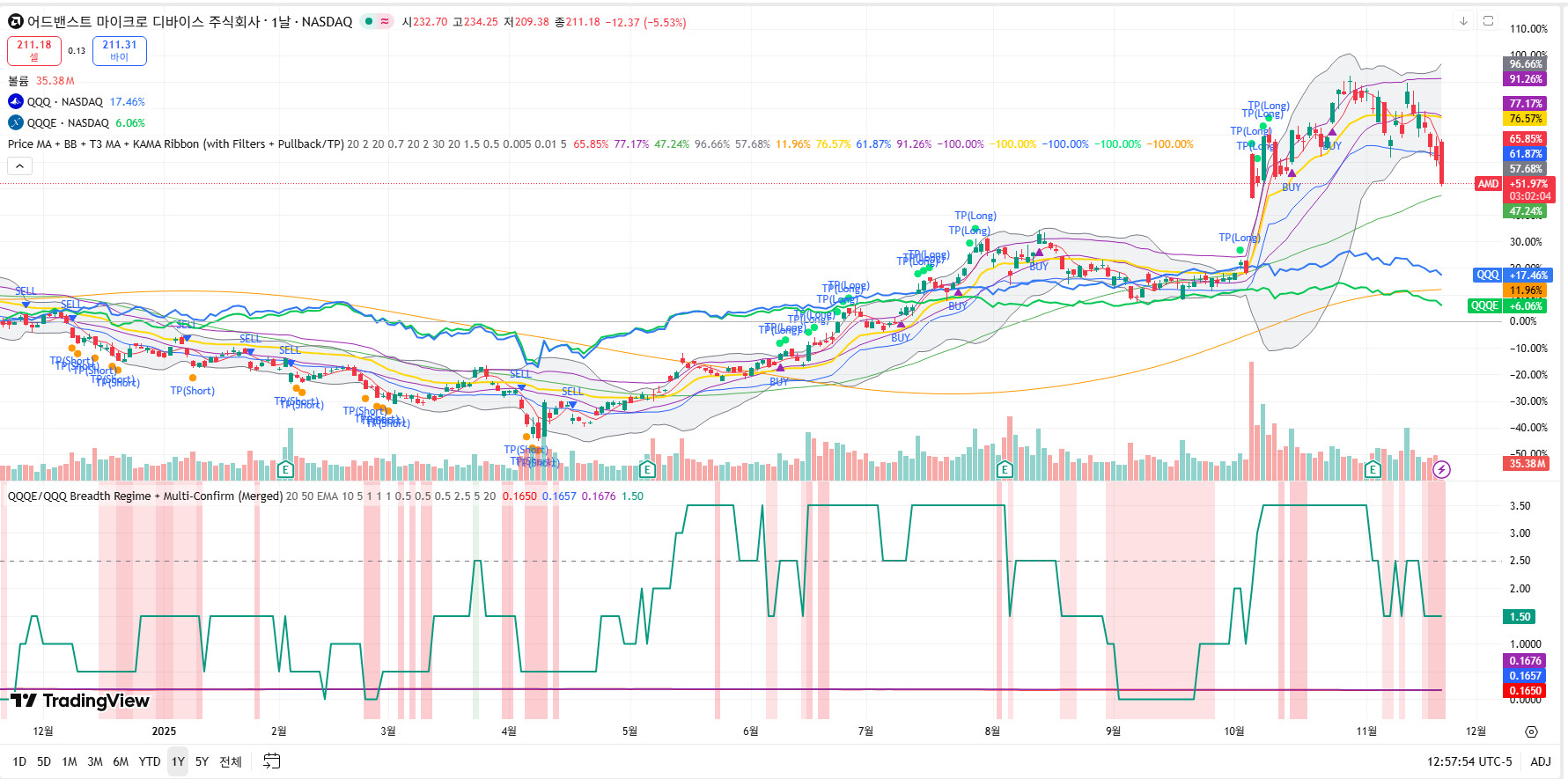Click the down arrow icon at top right

coord(1463,21)
